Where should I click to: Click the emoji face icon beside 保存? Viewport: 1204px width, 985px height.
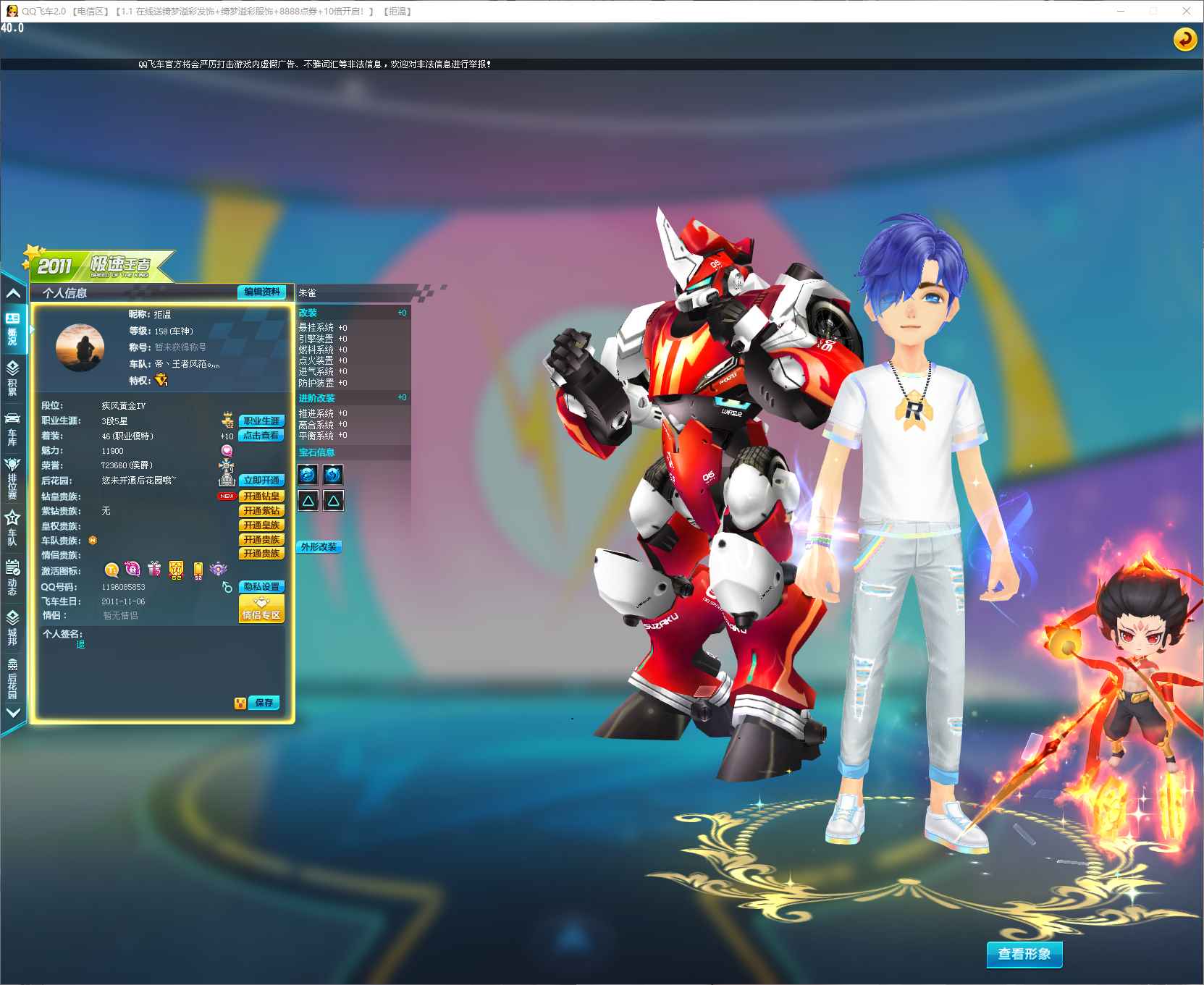click(240, 703)
